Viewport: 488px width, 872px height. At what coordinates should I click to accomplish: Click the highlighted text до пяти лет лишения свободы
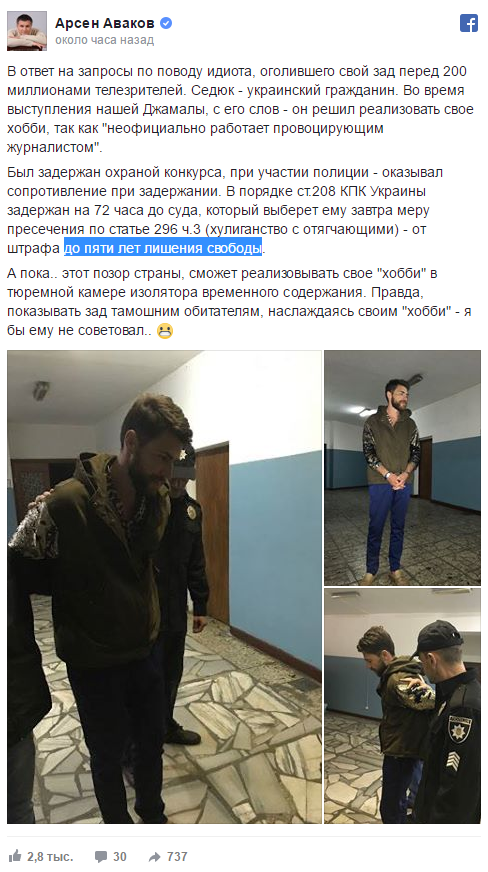(163, 248)
